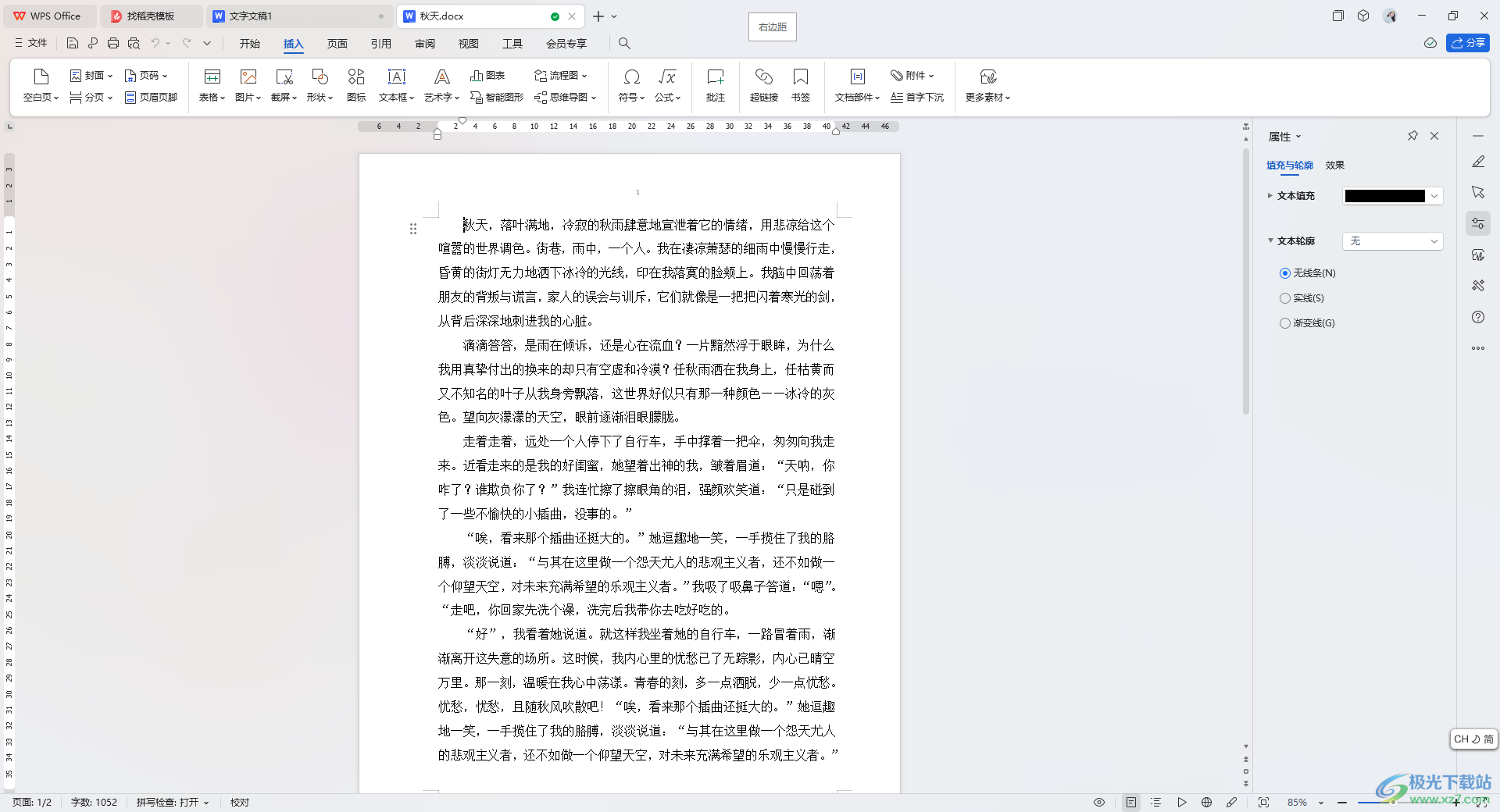
Task: Switch to the 开始 ribbon tab
Action: [x=250, y=44]
